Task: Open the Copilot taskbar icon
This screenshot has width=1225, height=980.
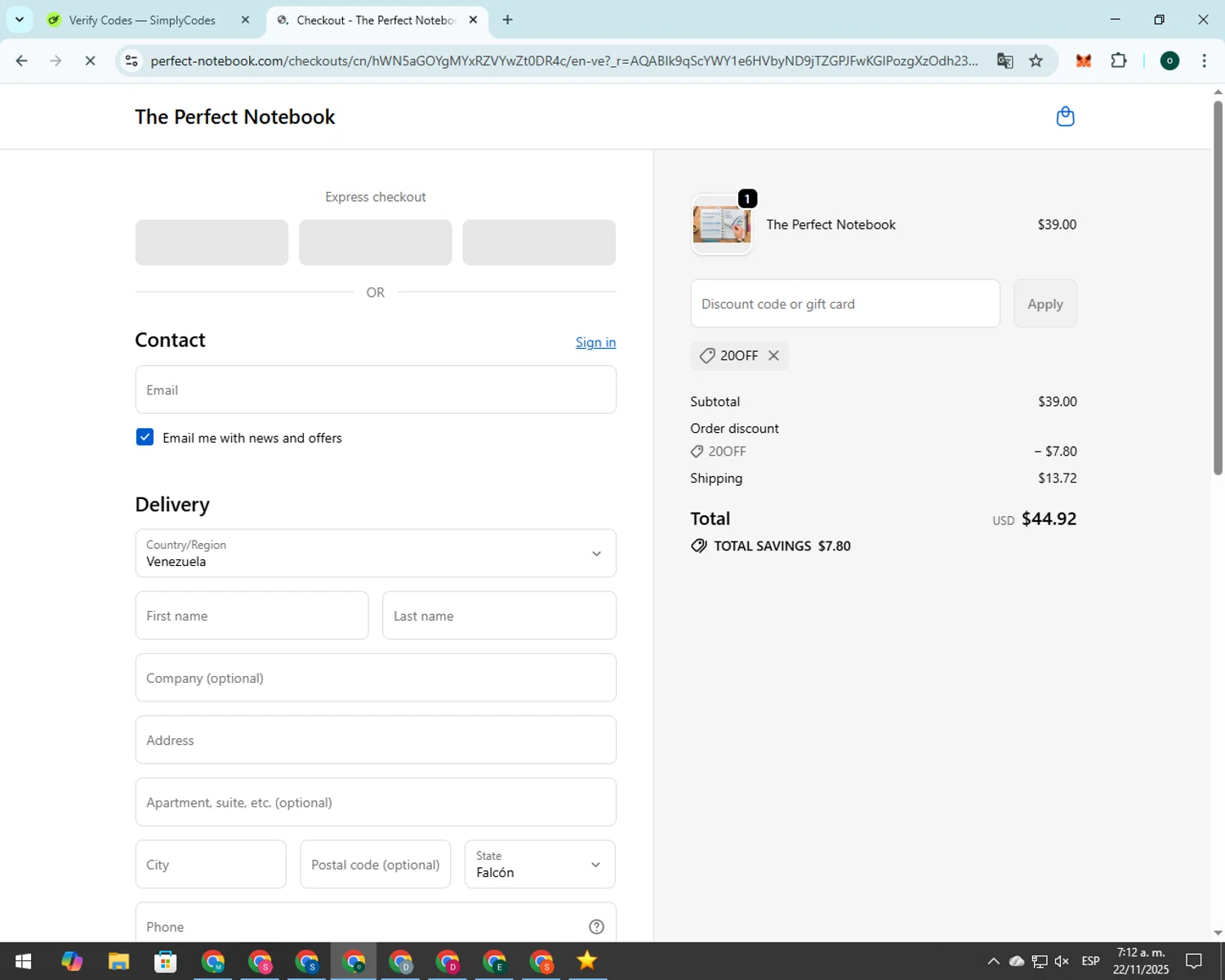Action: [72, 961]
